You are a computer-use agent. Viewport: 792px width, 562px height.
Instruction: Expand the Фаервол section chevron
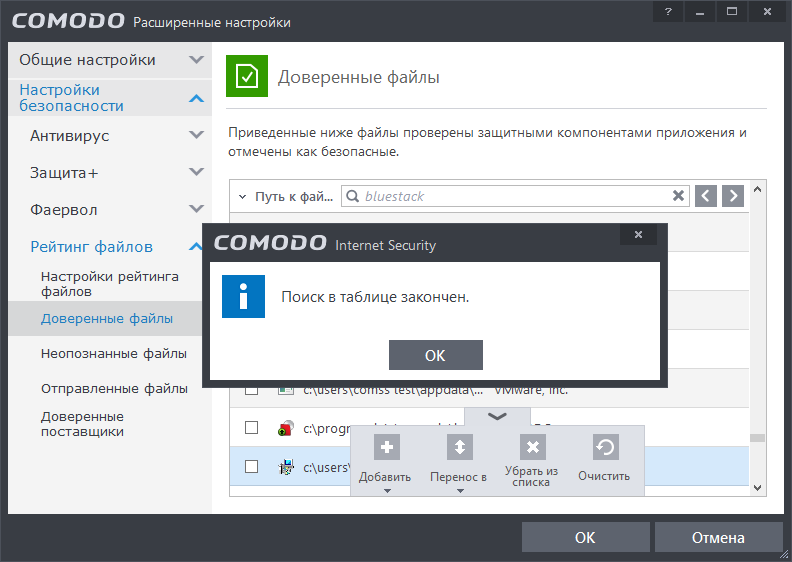[196, 209]
